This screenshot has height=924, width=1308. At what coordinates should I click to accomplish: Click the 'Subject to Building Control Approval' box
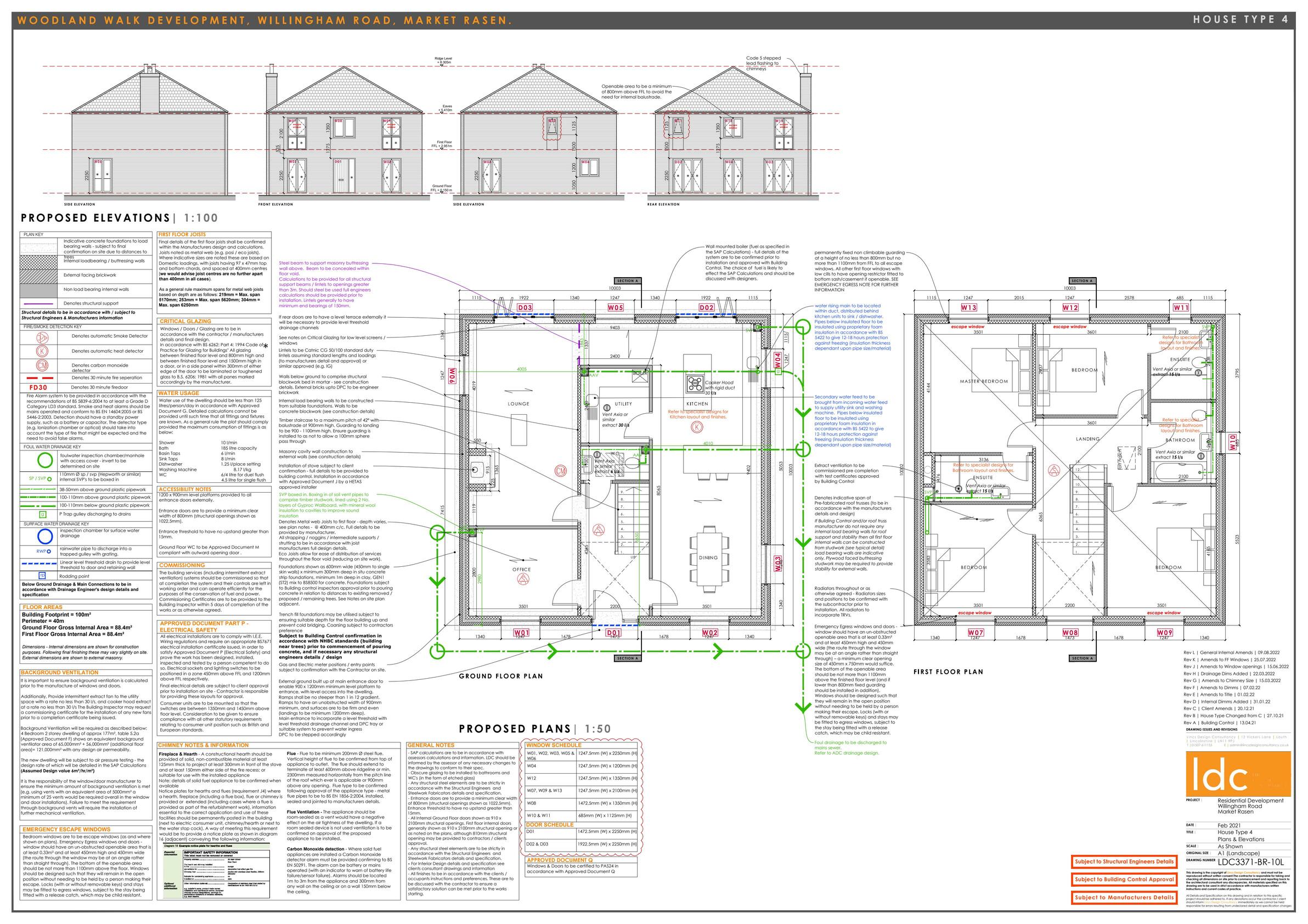pyautogui.click(x=1124, y=880)
